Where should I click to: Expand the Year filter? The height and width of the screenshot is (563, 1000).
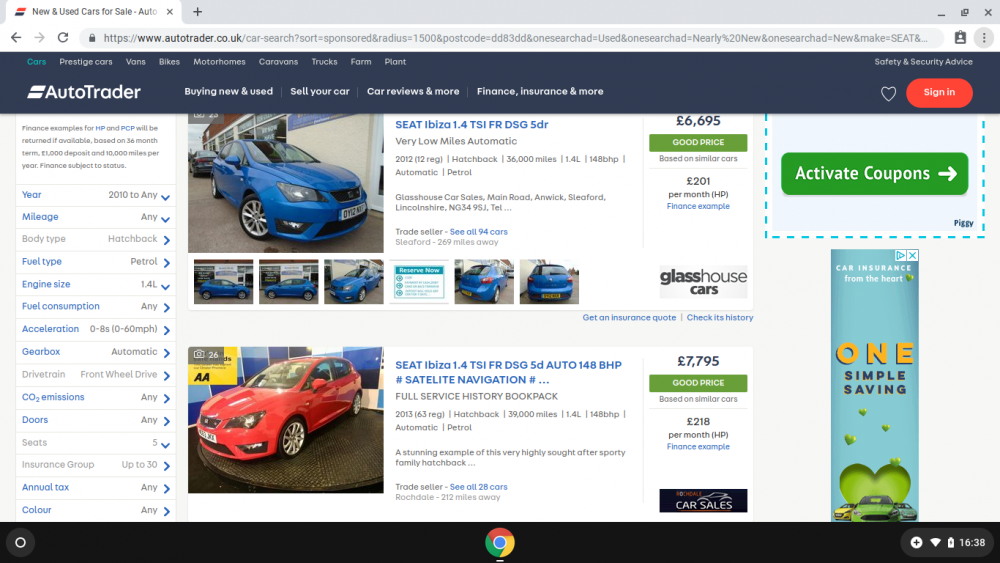(94, 195)
